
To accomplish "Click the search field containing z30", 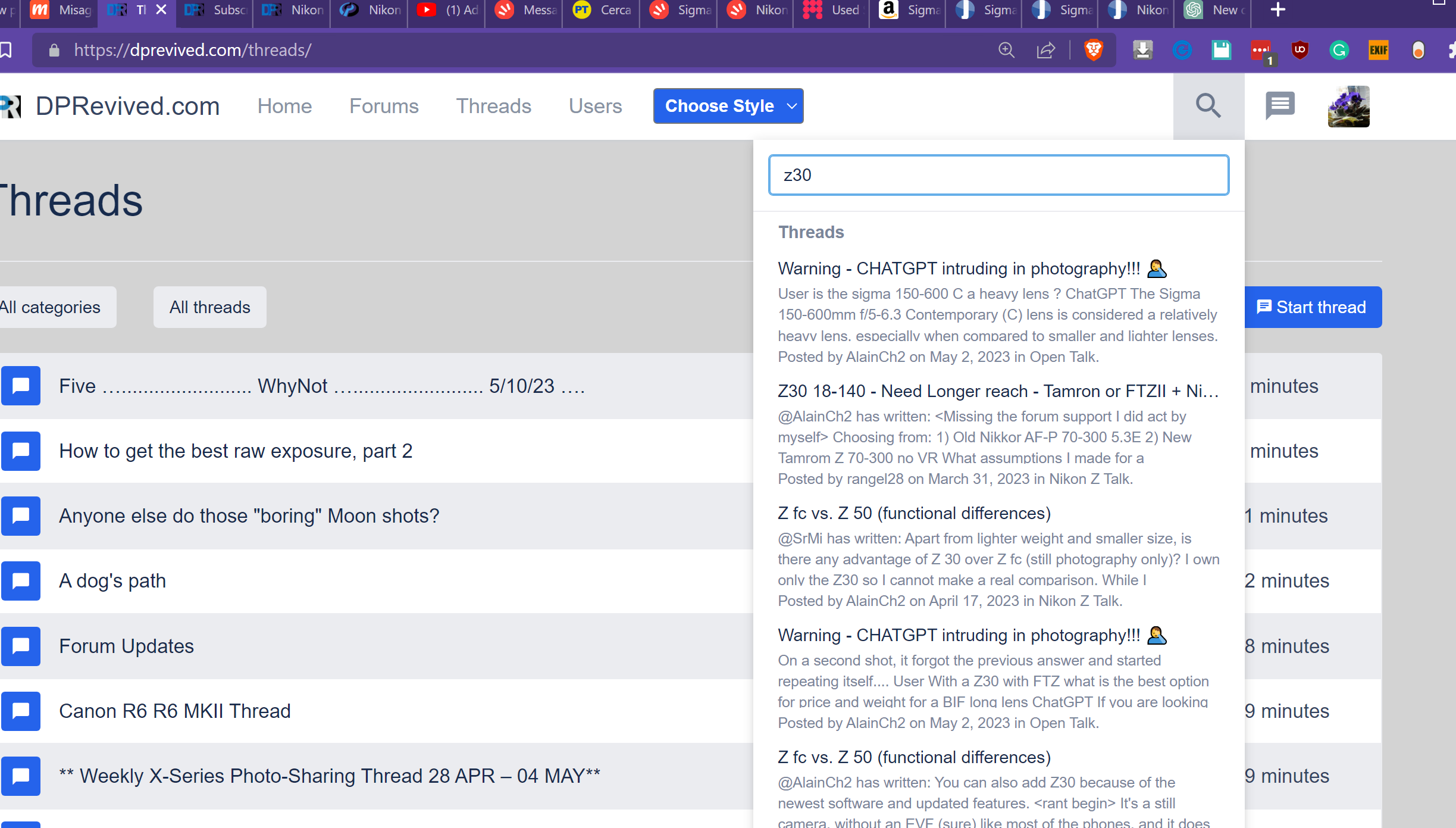I will (x=998, y=175).
